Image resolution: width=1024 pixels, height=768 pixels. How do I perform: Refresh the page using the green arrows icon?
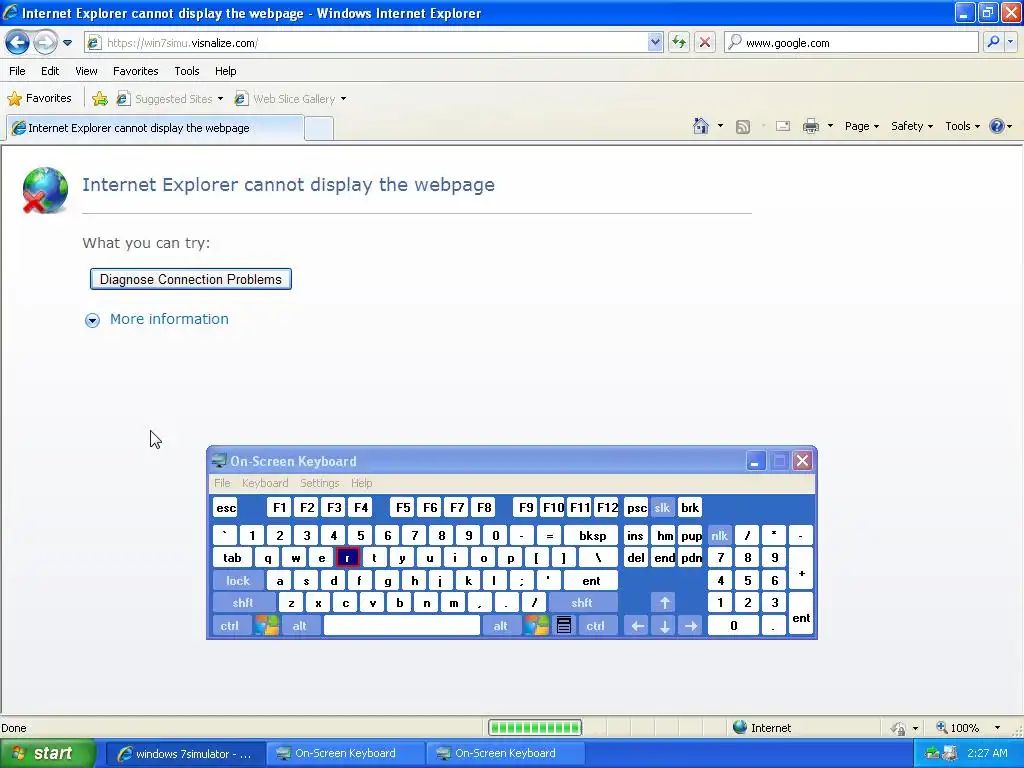[679, 42]
